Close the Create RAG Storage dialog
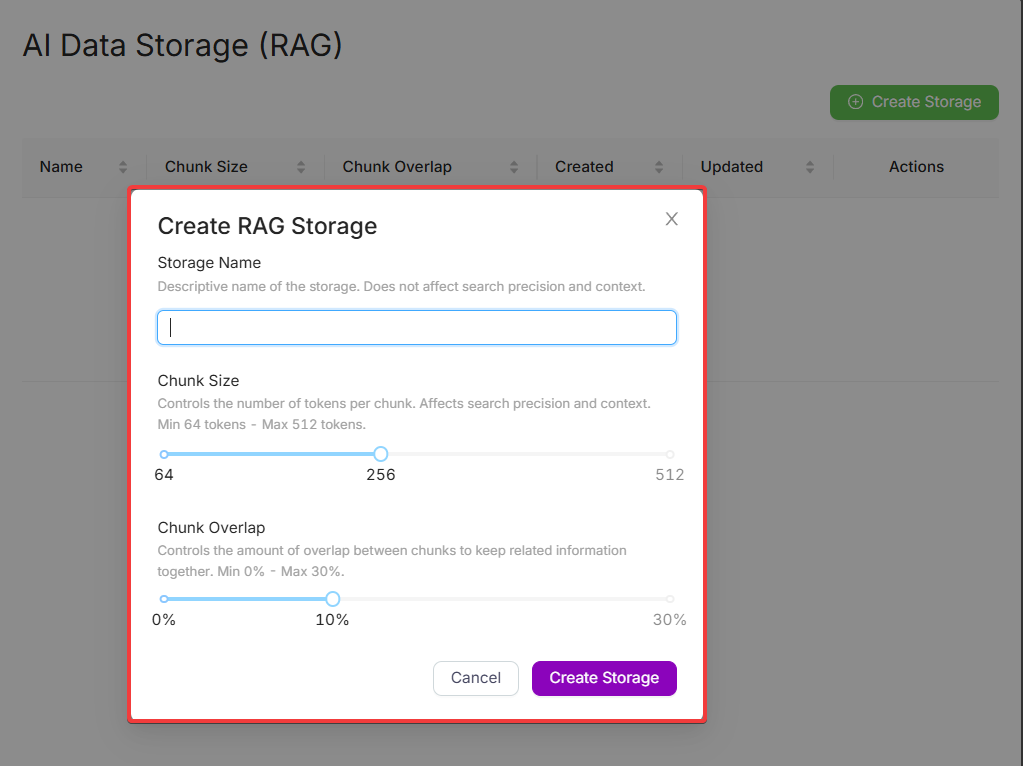 click(x=672, y=219)
